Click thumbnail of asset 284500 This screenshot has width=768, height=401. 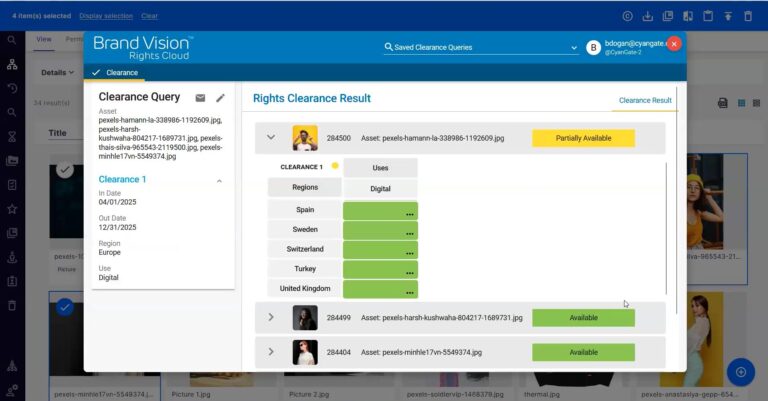click(x=305, y=138)
